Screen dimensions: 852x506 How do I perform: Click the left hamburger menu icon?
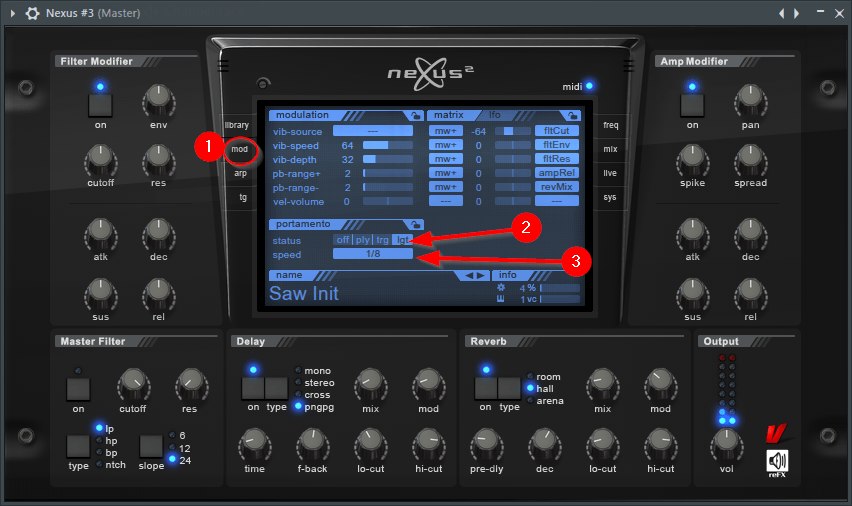tap(223, 66)
